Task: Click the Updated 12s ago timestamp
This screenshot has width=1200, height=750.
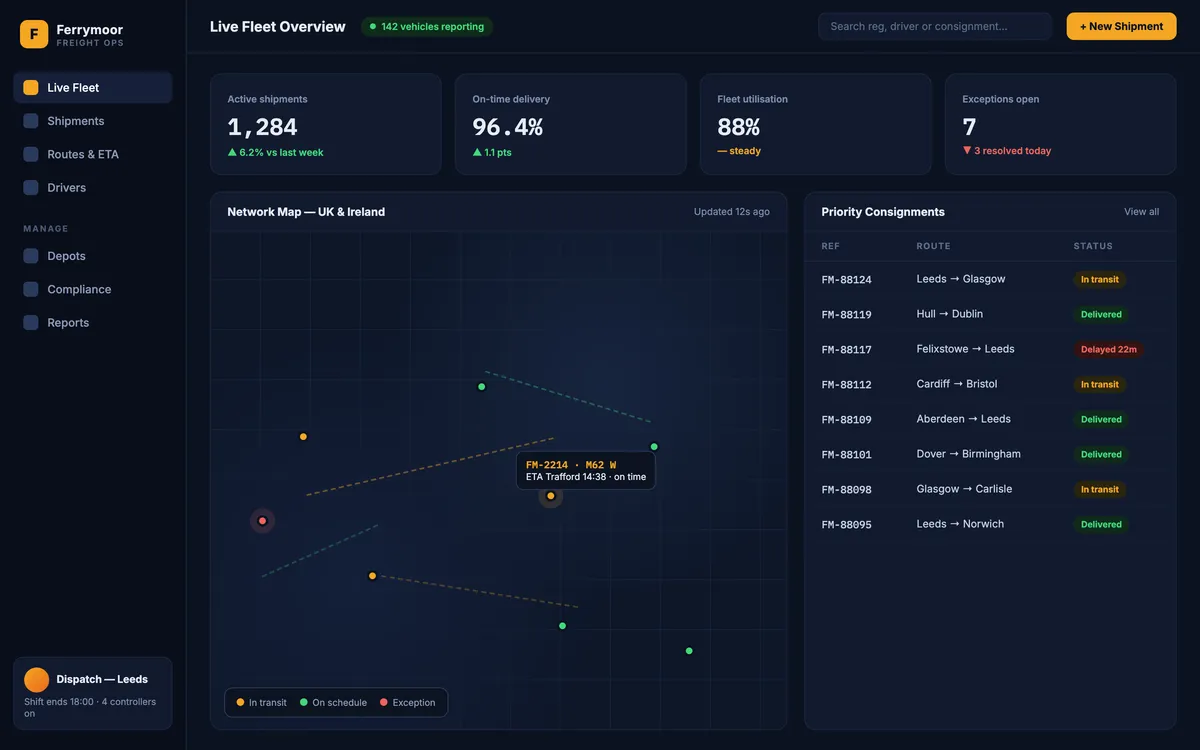Action: (x=732, y=212)
